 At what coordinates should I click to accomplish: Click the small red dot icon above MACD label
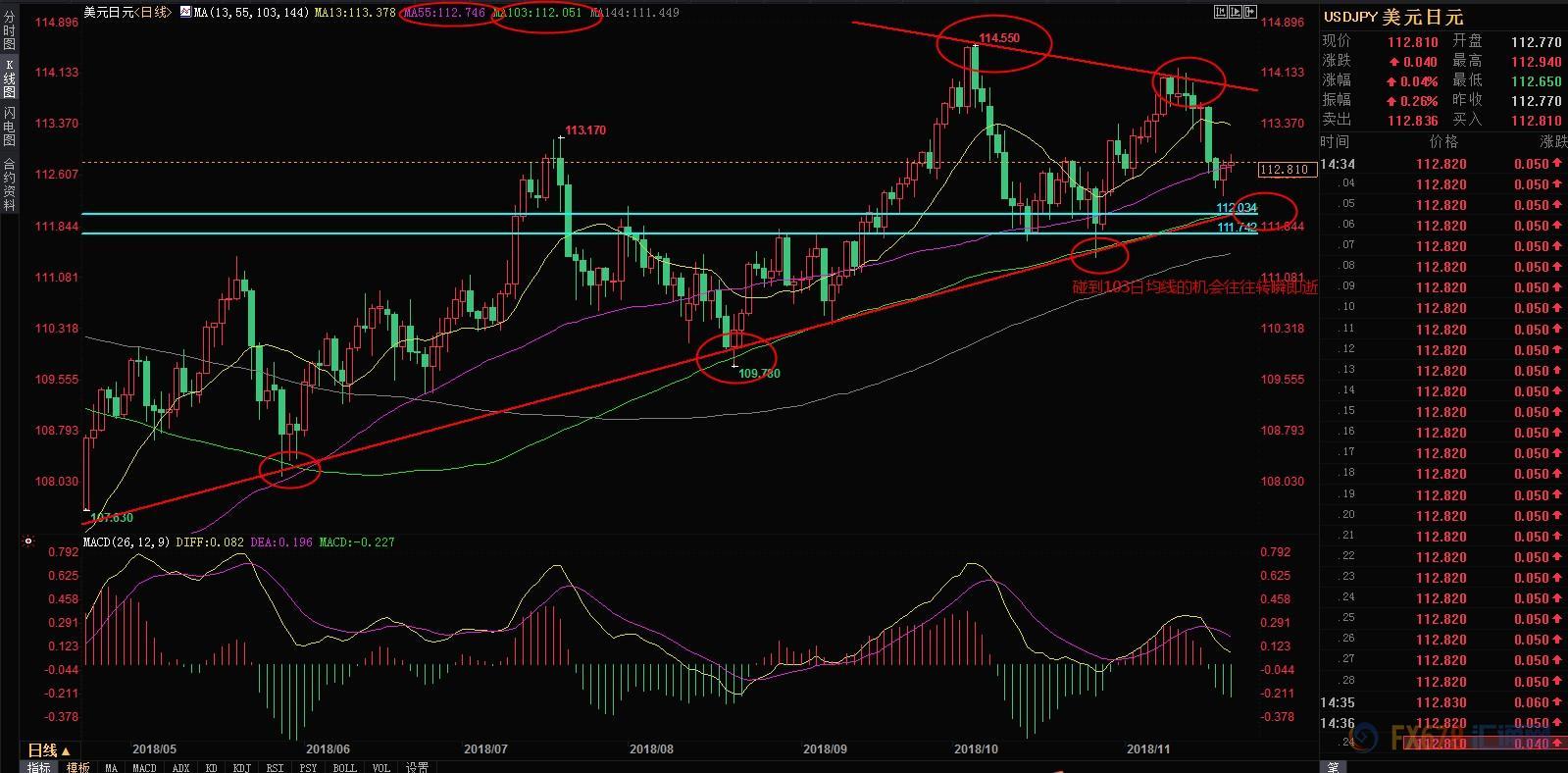27,541
